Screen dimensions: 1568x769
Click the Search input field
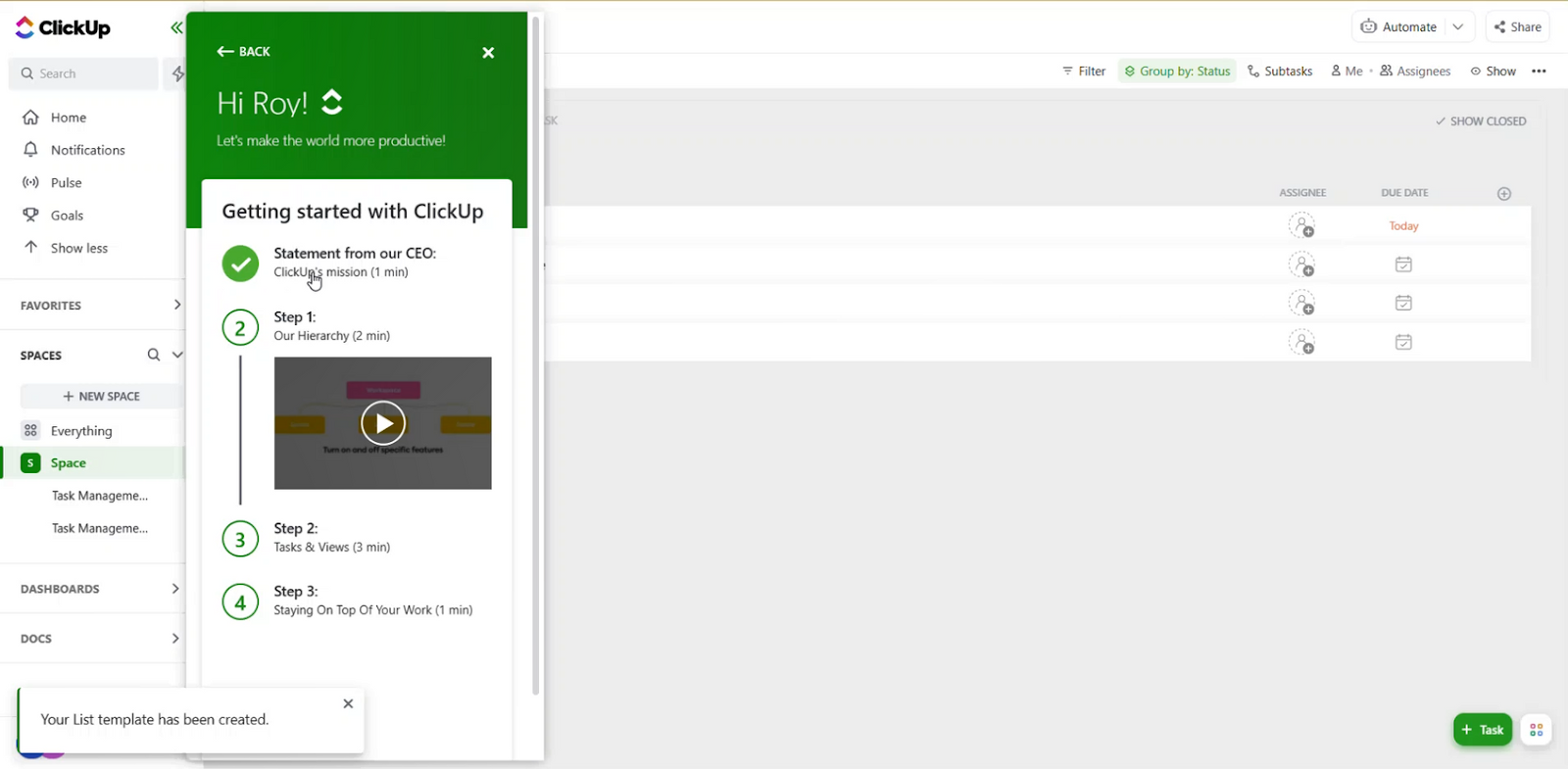click(x=83, y=73)
